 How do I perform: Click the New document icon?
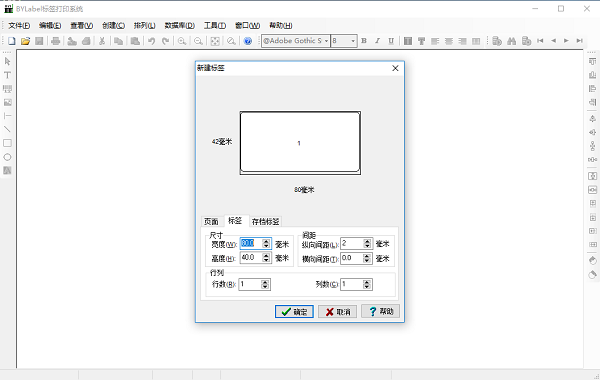(x=11, y=41)
